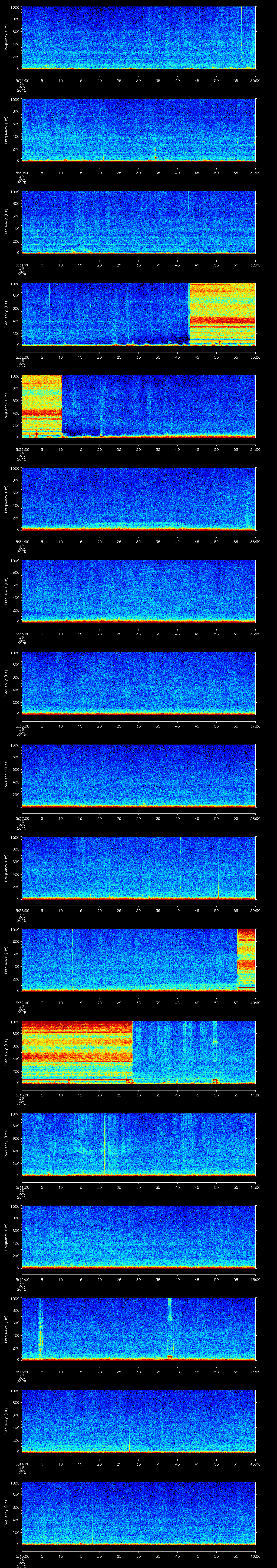Click the 34:00 end time label
Screen dimensions: 277x1568
click(x=255, y=449)
